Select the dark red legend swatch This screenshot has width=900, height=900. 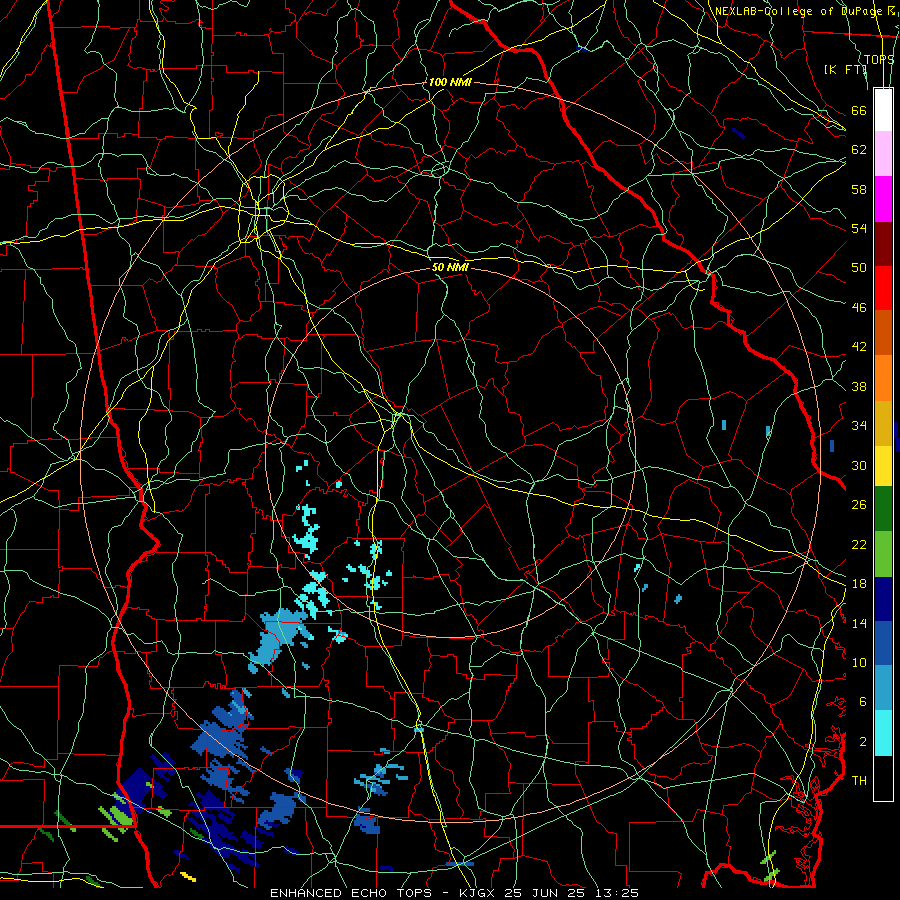tap(883, 244)
